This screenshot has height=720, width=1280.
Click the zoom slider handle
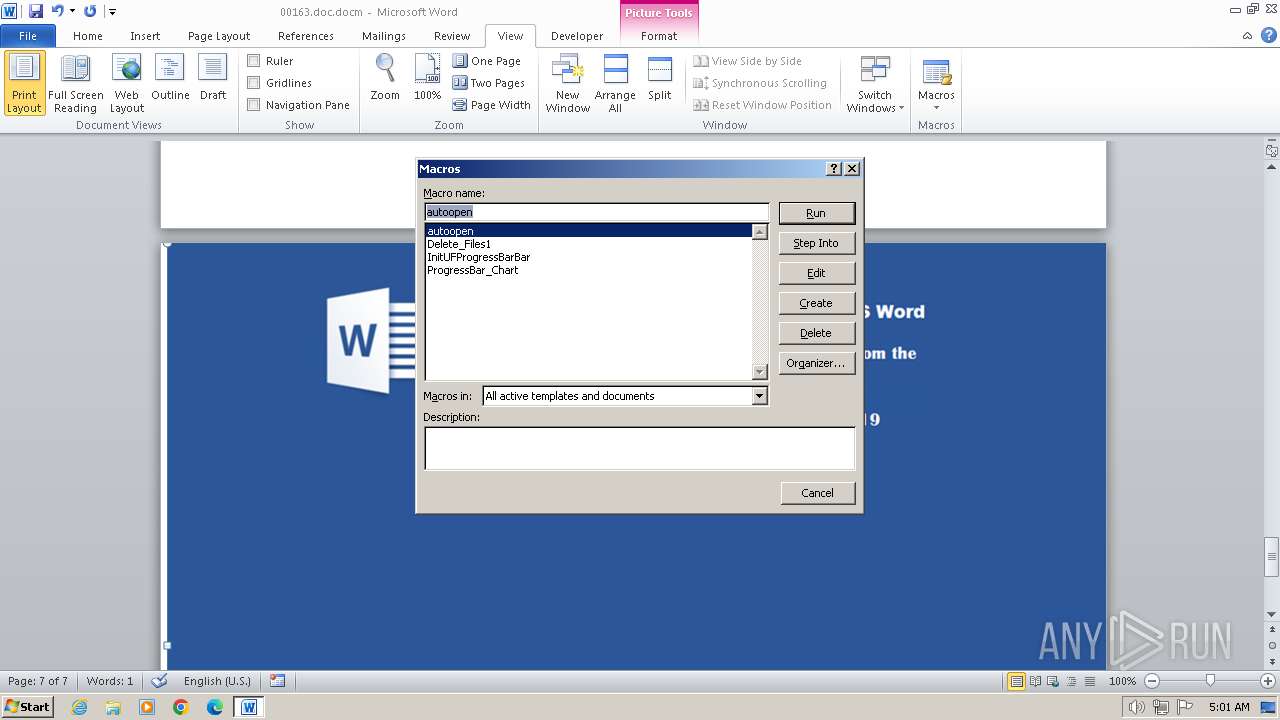1210,681
